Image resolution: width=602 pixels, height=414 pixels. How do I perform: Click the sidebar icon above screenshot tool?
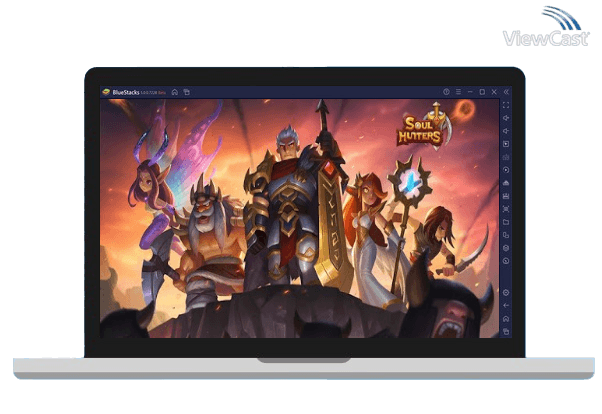[x=506, y=196]
